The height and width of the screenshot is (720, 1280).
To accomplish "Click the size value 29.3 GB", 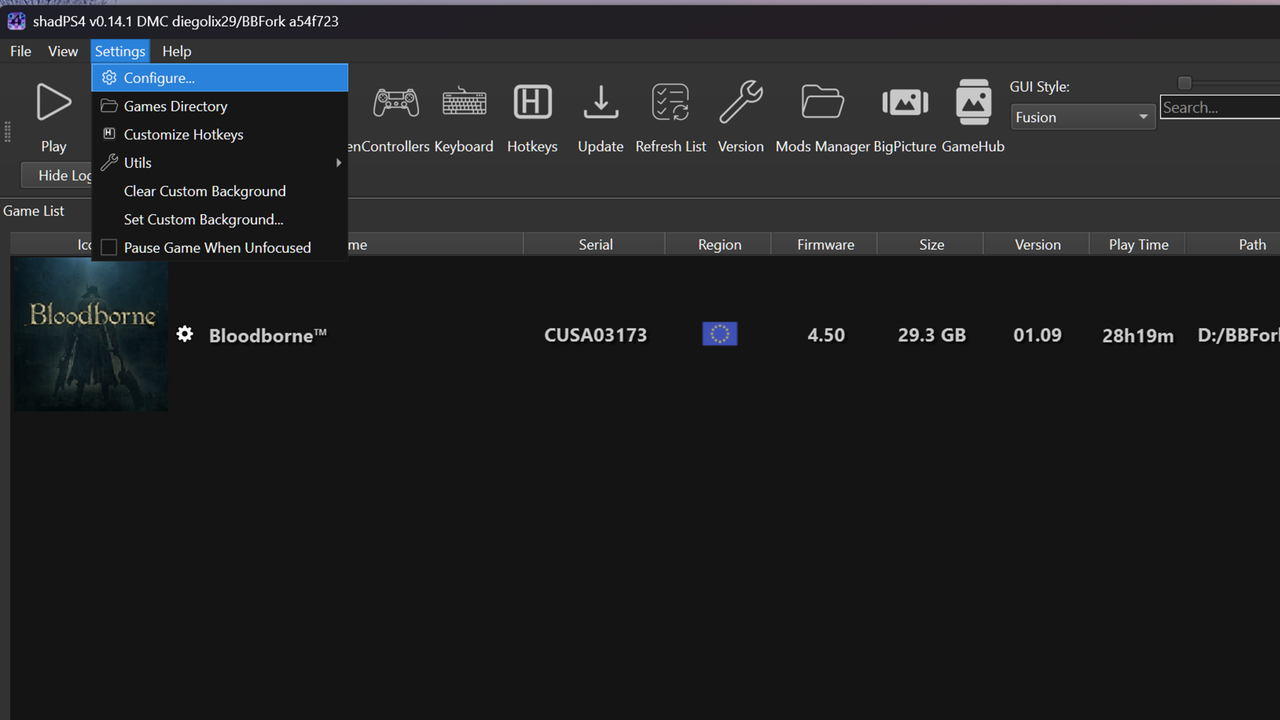I will click(x=932, y=335).
